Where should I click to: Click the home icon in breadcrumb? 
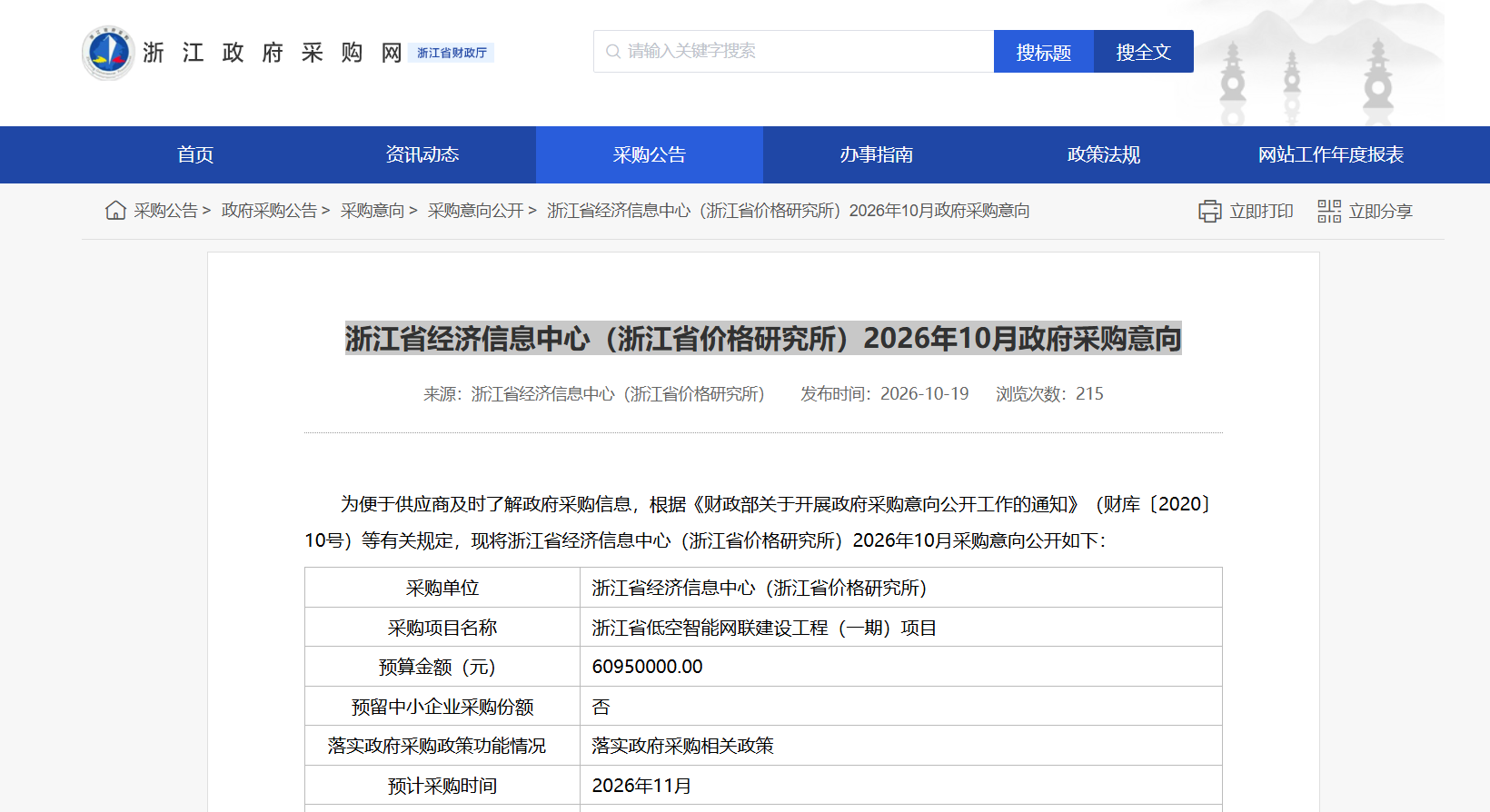(115, 211)
